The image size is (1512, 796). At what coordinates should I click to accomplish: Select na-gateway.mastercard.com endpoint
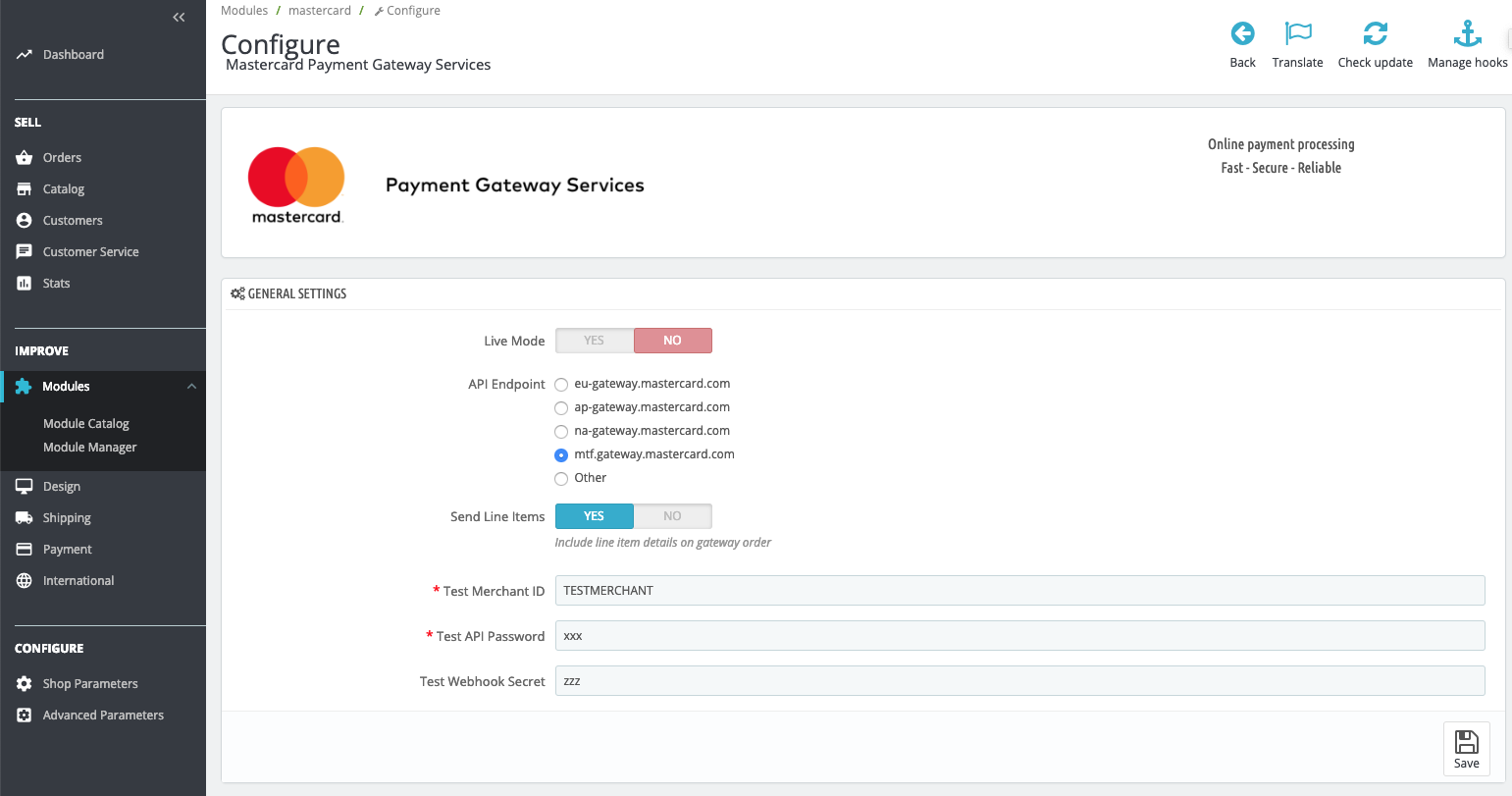pos(561,432)
